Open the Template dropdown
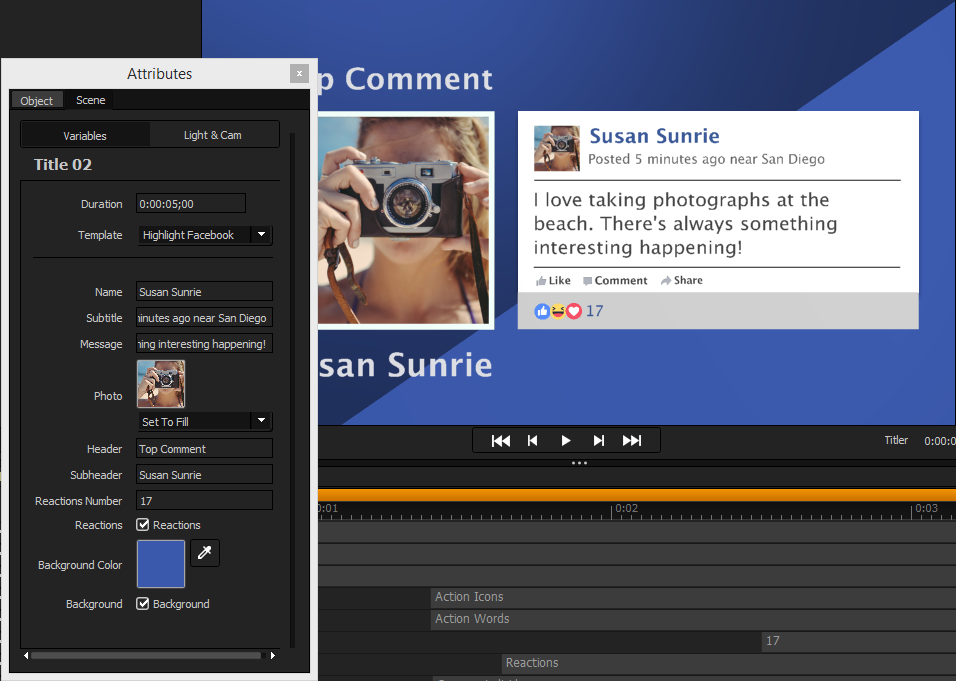Image resolution: width=956 pixels, height=681 pixels. (x=261, y=235)
